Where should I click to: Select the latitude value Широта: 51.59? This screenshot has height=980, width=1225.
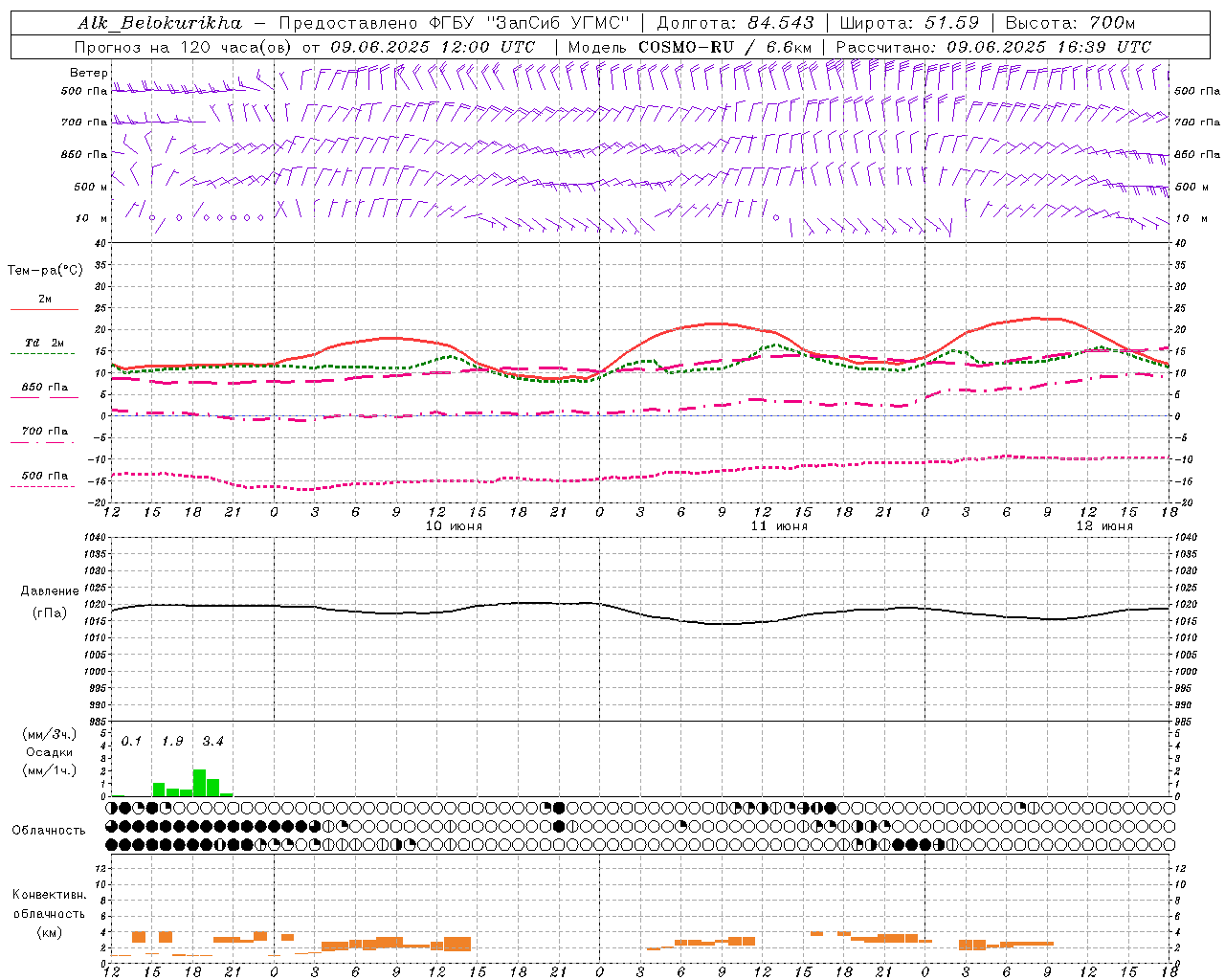909,23
